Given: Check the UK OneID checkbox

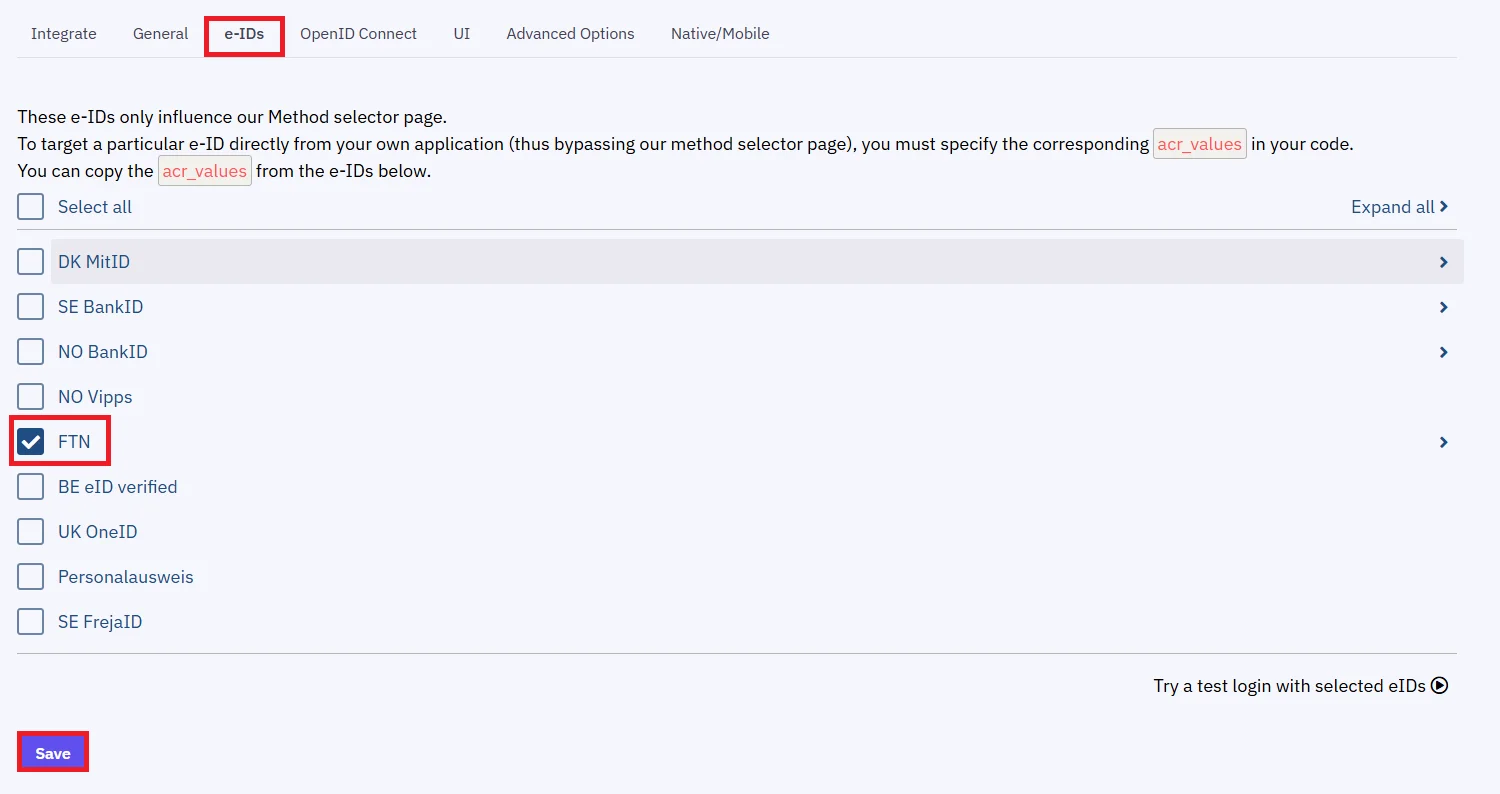Looking at the screenshot, I should point(30,531).
